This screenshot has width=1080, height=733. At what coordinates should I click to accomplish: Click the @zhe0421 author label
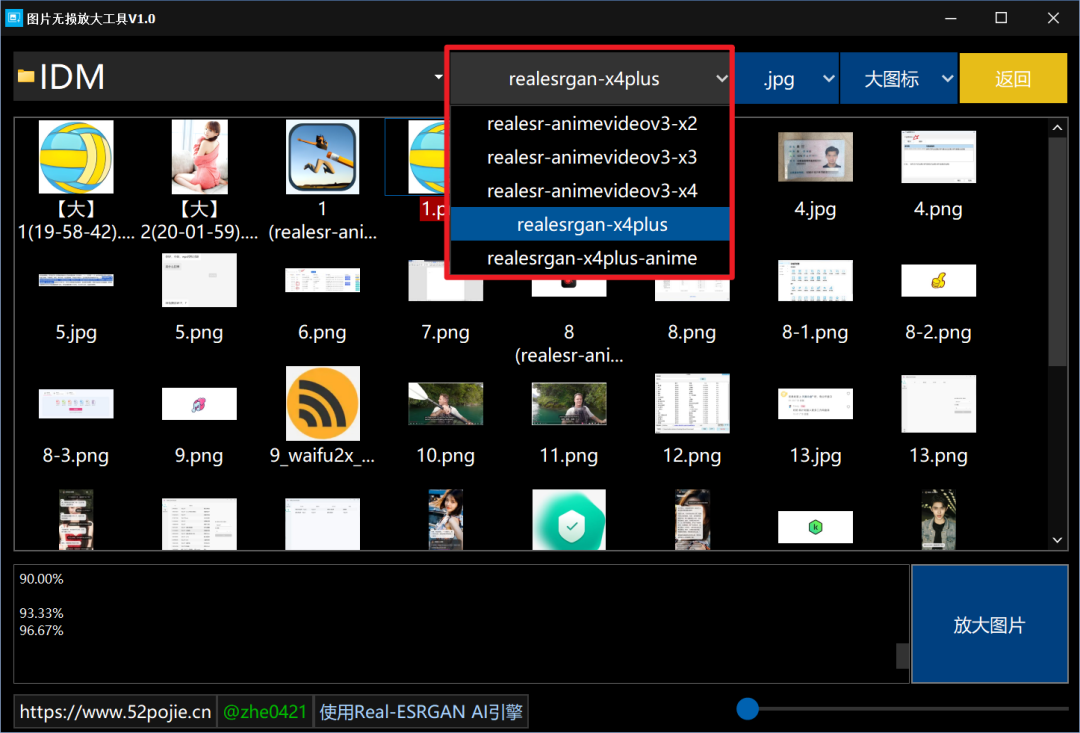click(264, 712)
